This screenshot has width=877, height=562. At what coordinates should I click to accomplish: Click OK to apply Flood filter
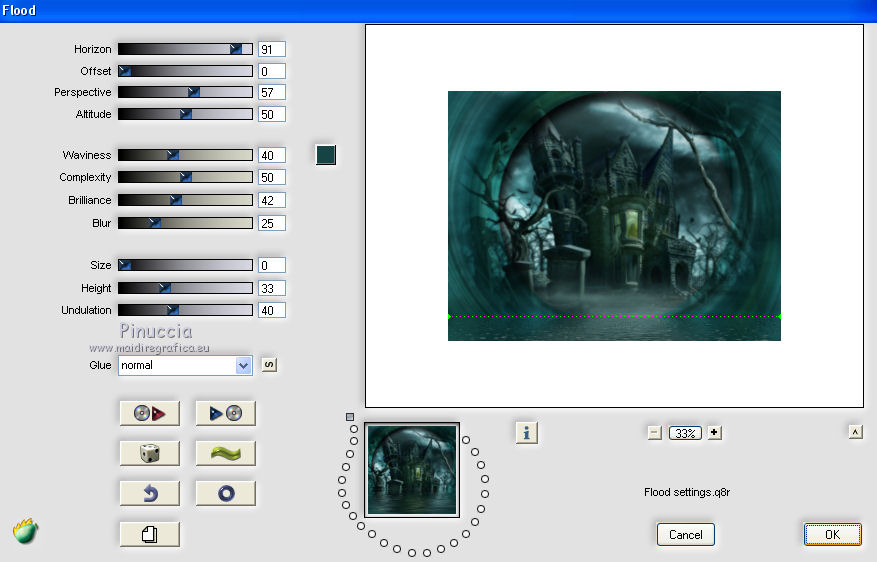coord(832,535)
